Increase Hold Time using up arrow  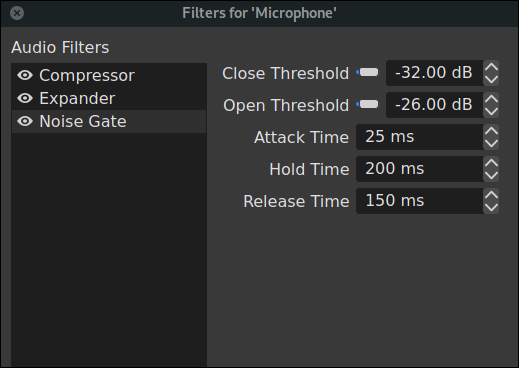pyautogui.click(x=491, y=163)
